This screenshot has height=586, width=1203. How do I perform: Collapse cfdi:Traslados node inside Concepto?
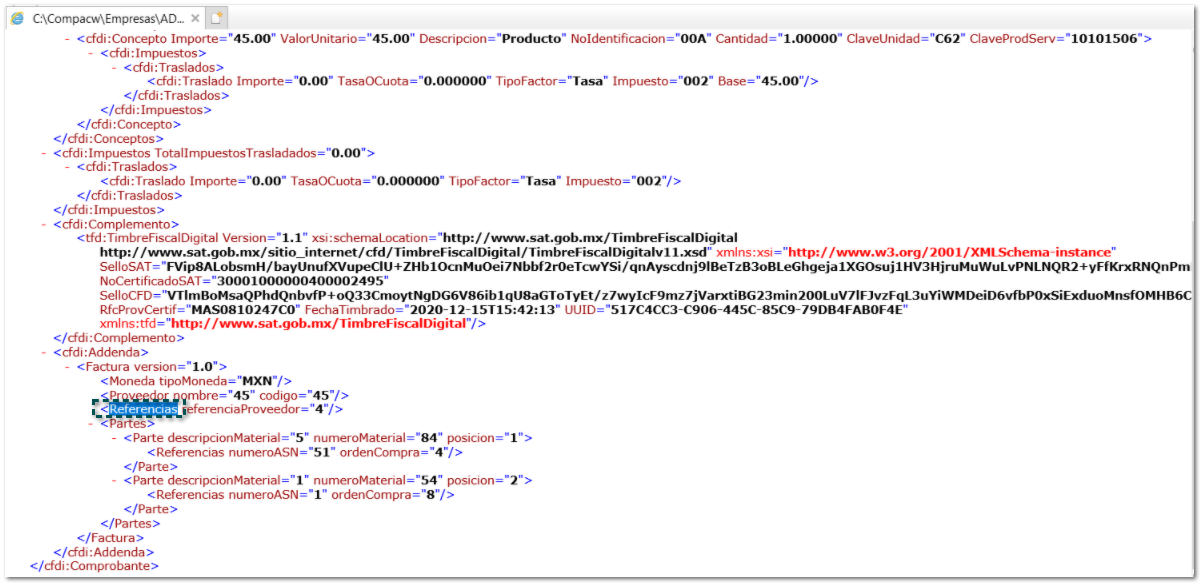[116, 67]
